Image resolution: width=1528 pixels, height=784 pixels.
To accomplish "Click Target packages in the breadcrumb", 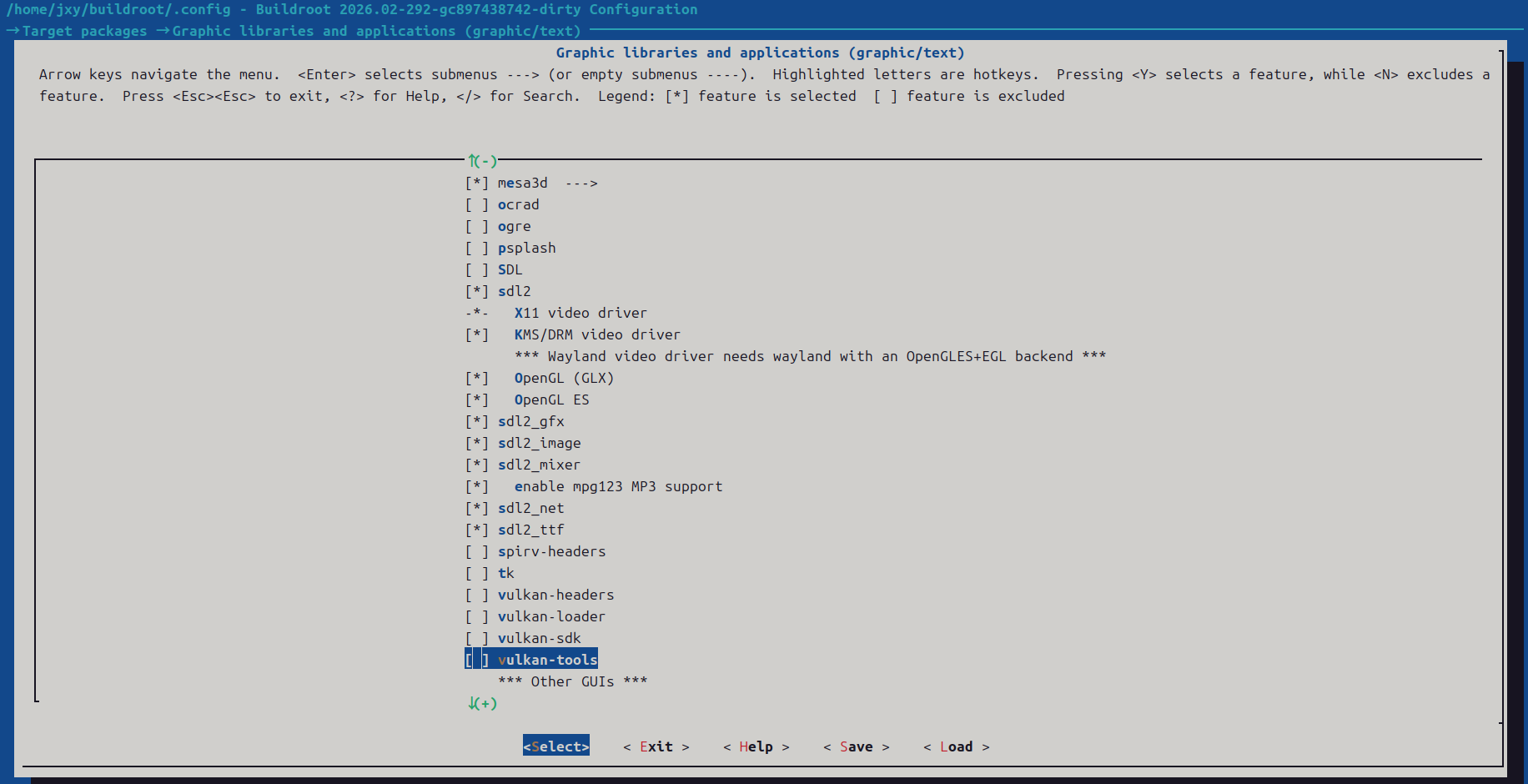I will click(84, 31).
